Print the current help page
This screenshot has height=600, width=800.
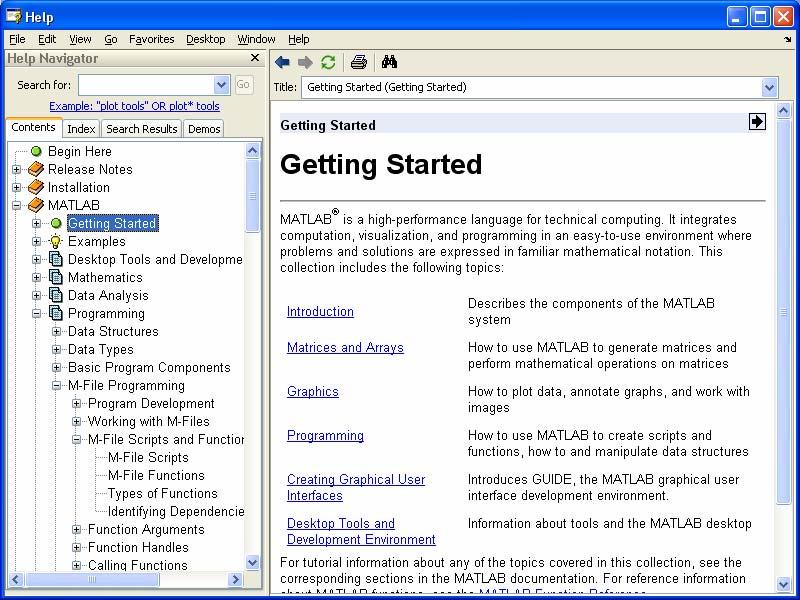tap(359, 62)
